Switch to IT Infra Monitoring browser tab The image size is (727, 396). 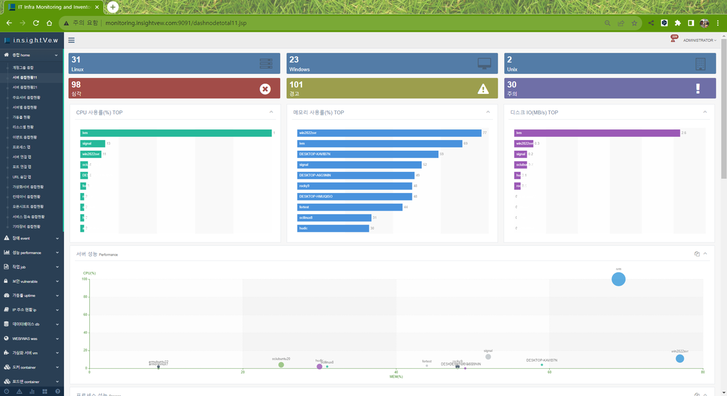click(x=52, y=7)
